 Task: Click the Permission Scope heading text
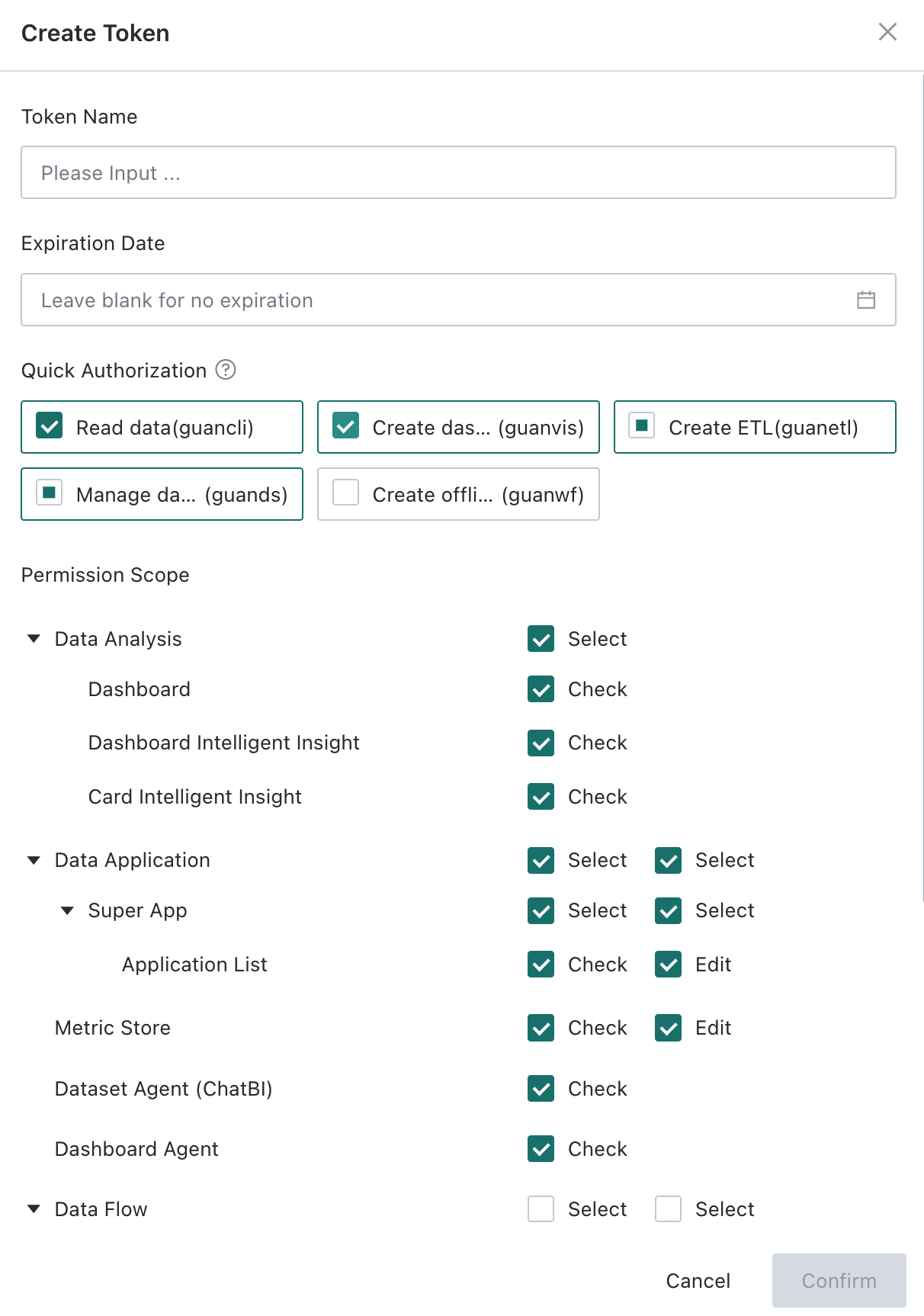[x=105, y=575]
